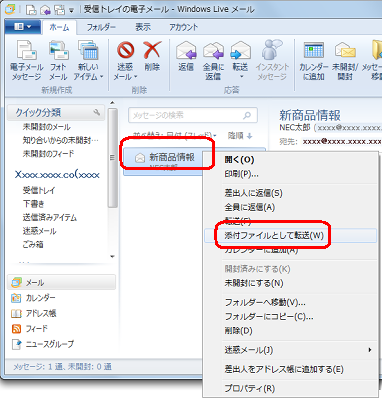The image size is (382, 400).
Task: Click the カレンダーに追加 calendar icon
Action: pos(314,51)
